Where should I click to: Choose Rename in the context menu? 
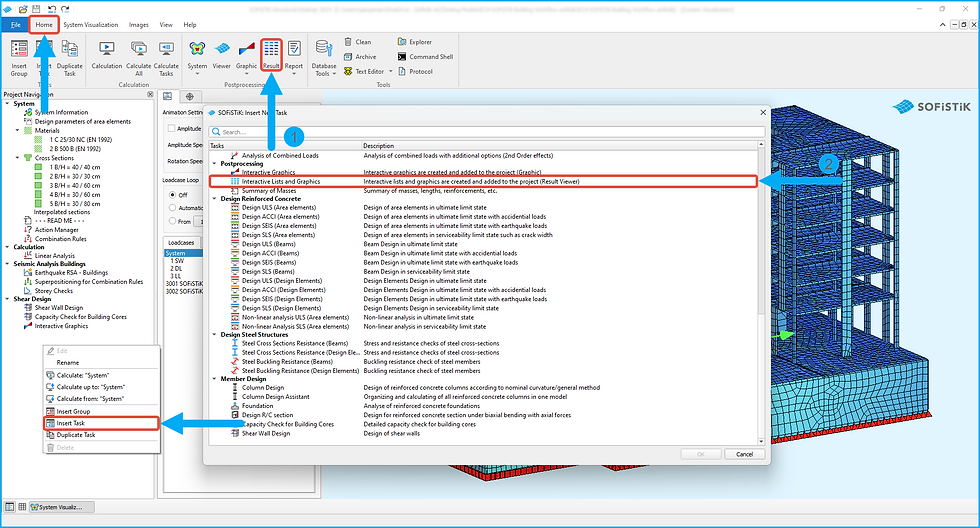click(101, 362)
